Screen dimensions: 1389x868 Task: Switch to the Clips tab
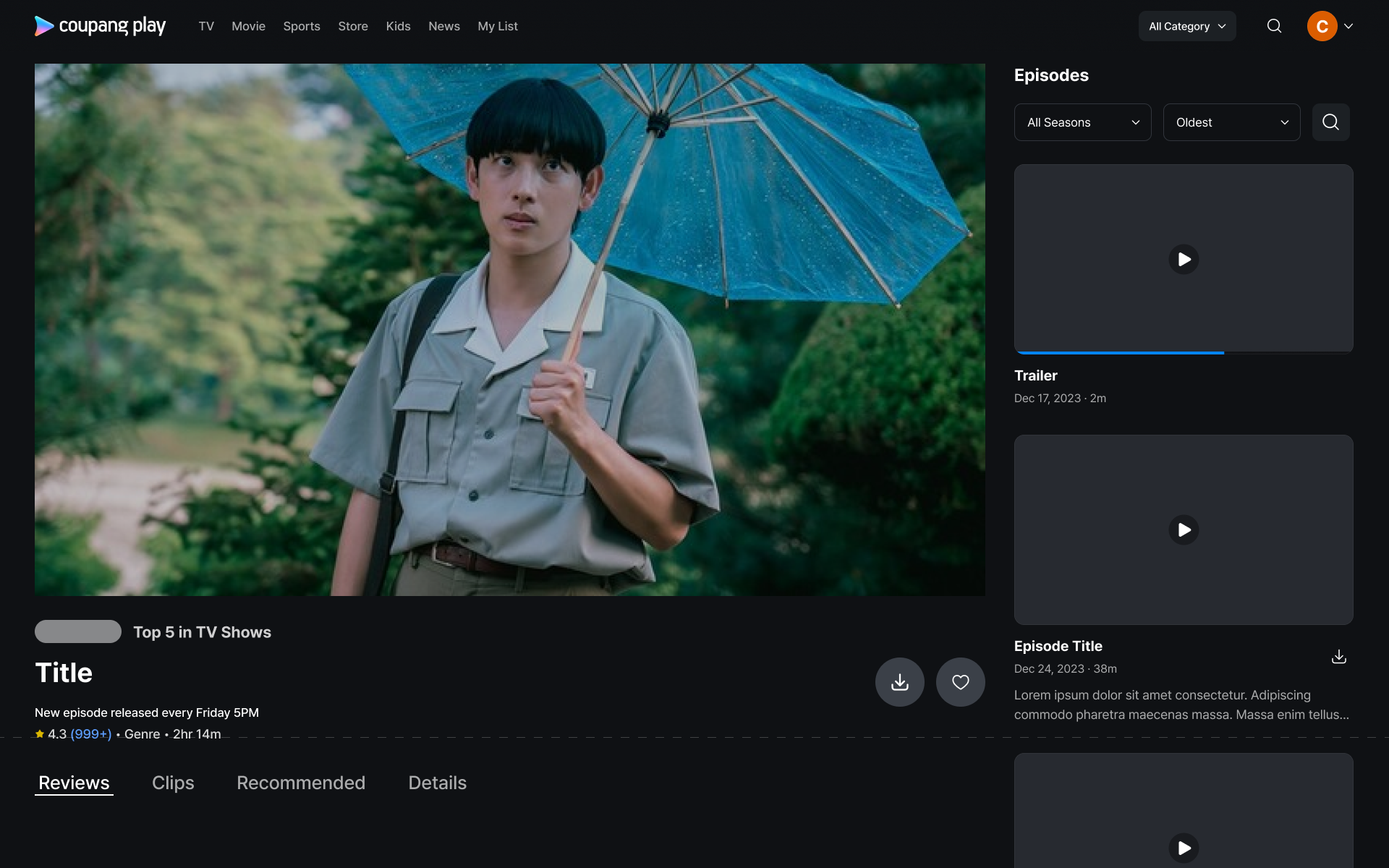click(173, 783)
